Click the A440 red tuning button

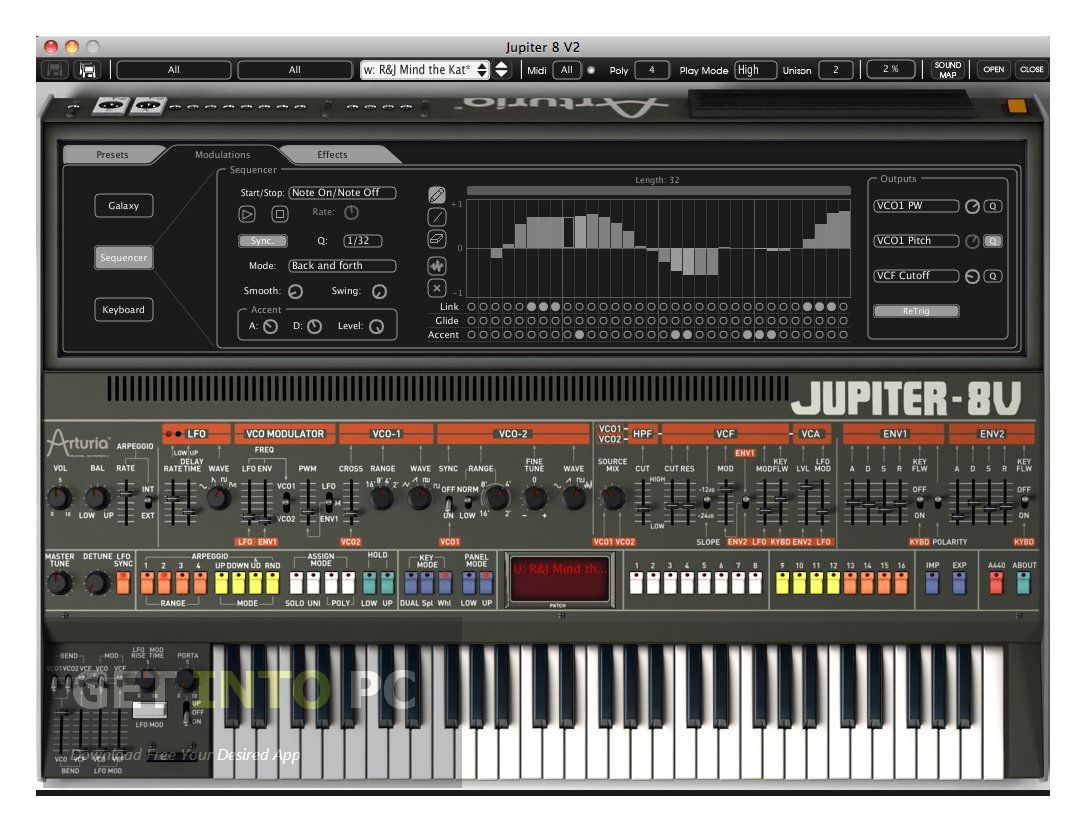[x=997, y=583]
